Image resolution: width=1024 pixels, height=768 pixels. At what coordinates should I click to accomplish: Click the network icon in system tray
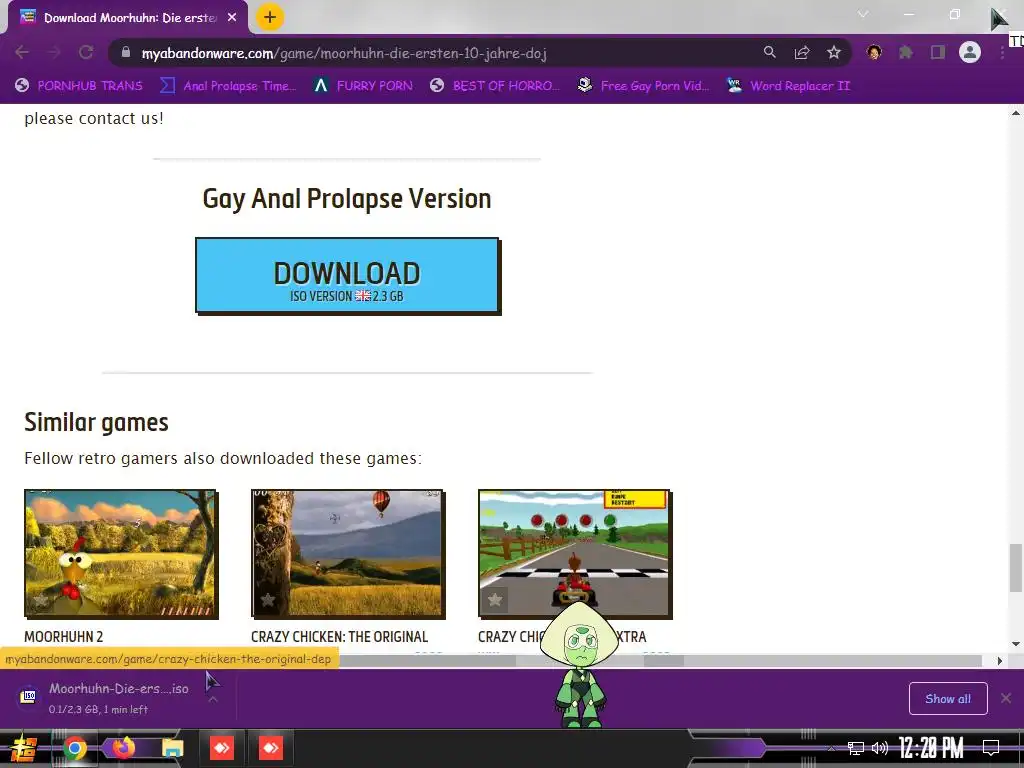click(x=855, y=748)
